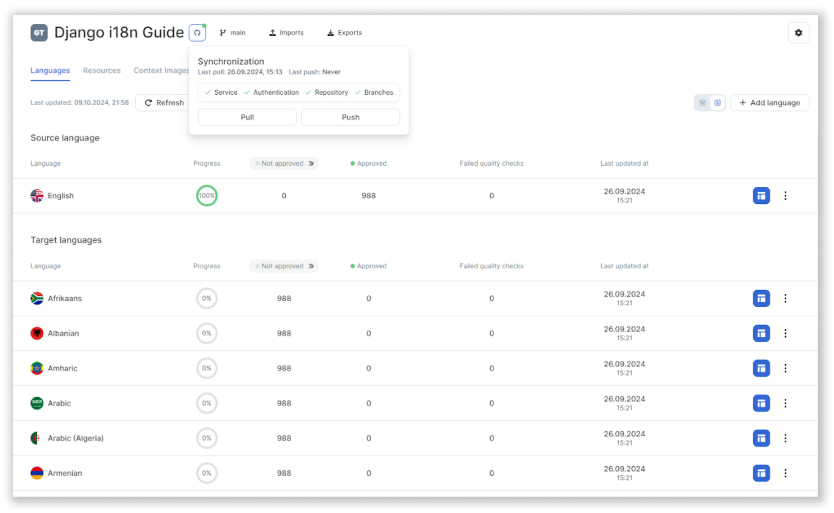Click the Armenian flag icon
Viewport: 834px width, 513px height.
(x=37, y=473)
